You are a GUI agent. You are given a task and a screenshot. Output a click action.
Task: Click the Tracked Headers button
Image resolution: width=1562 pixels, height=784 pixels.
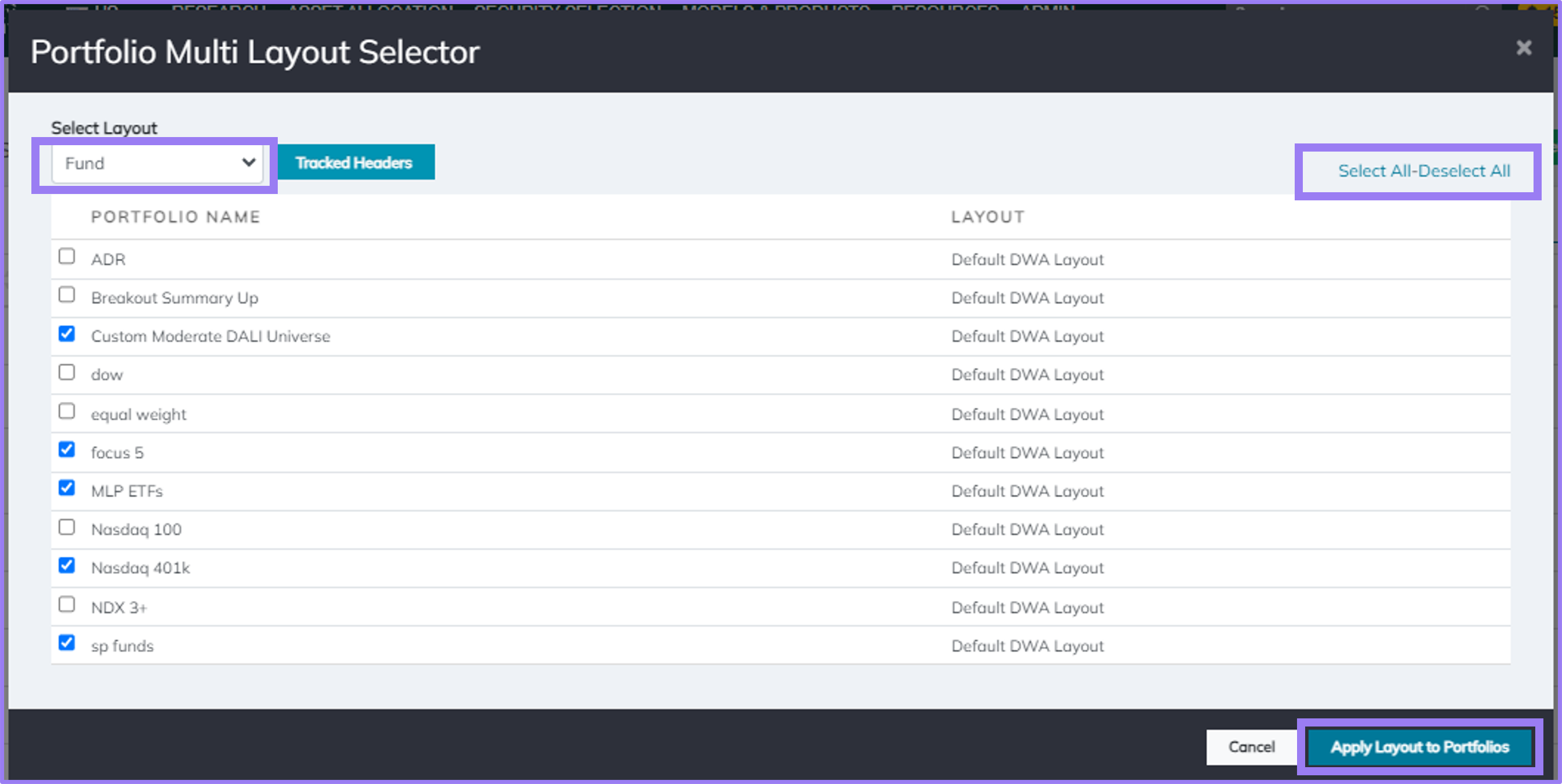354,163
